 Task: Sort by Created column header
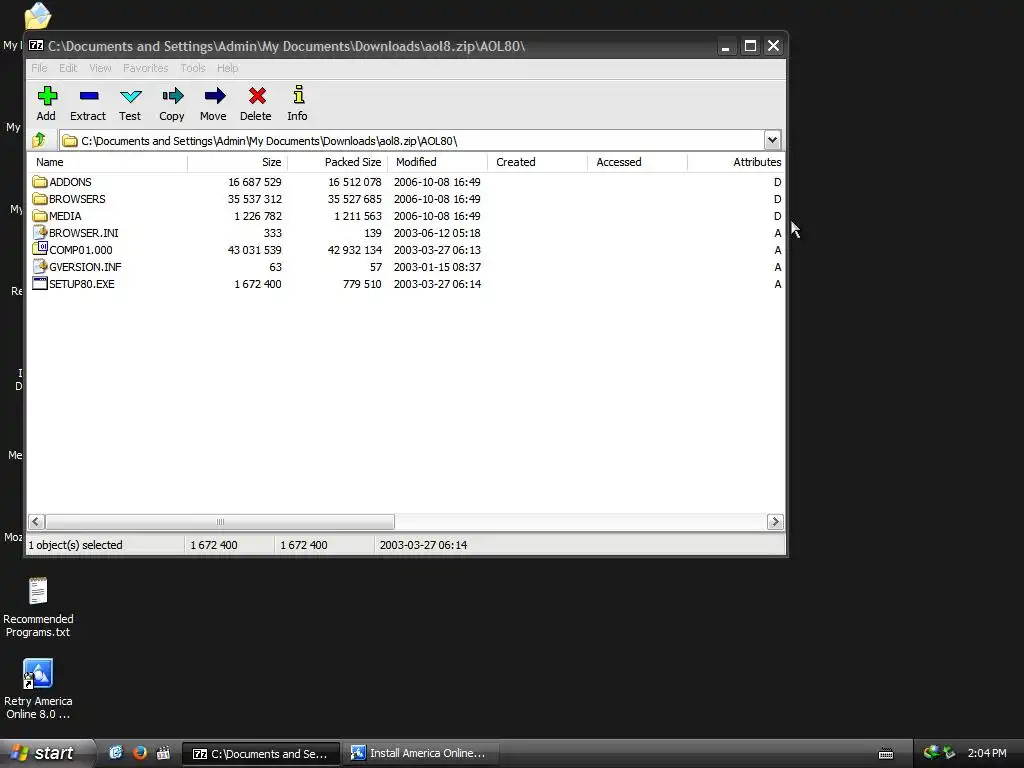[x=537, y=162]
